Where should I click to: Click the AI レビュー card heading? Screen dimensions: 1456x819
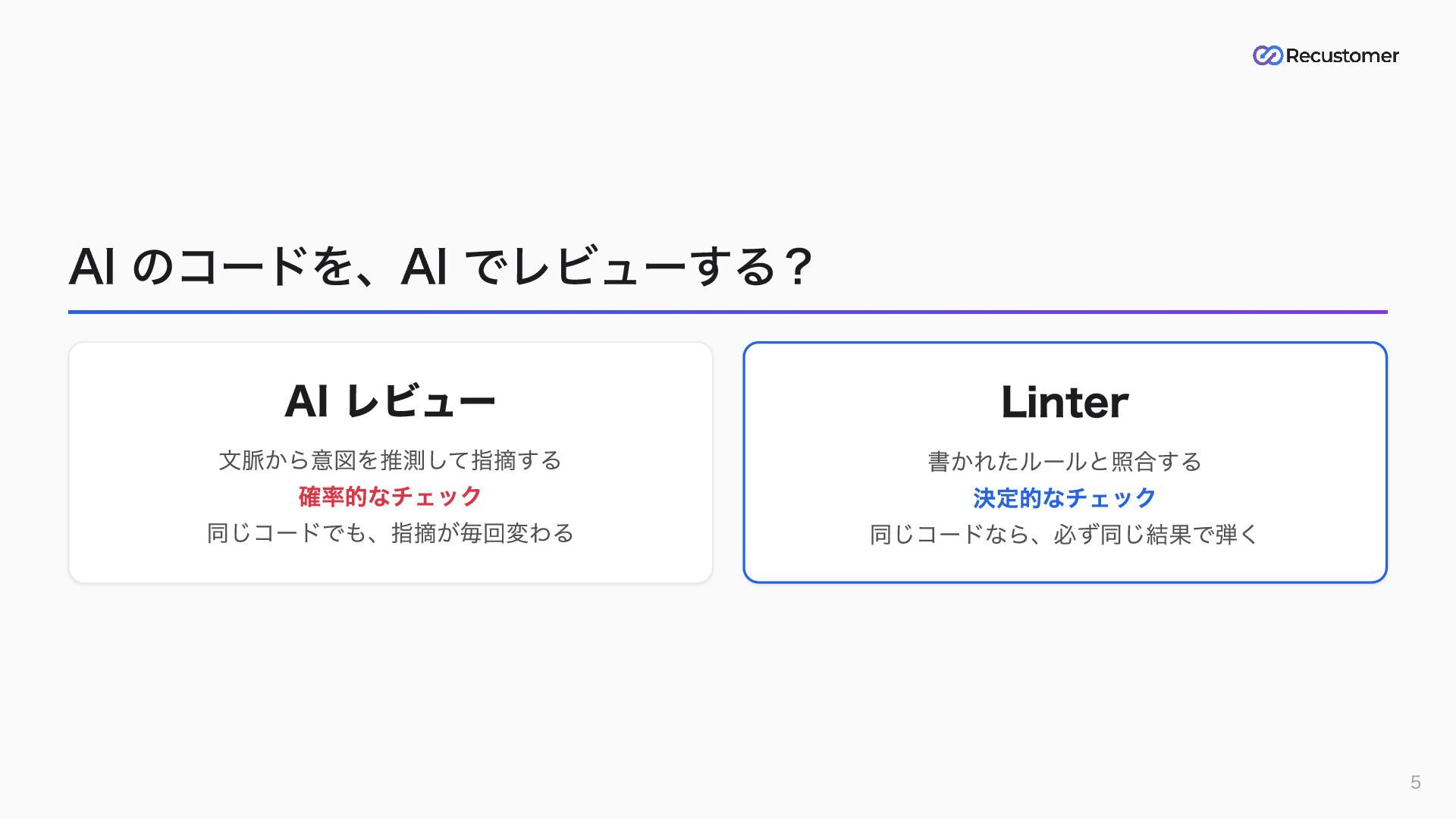click(391, 401)
